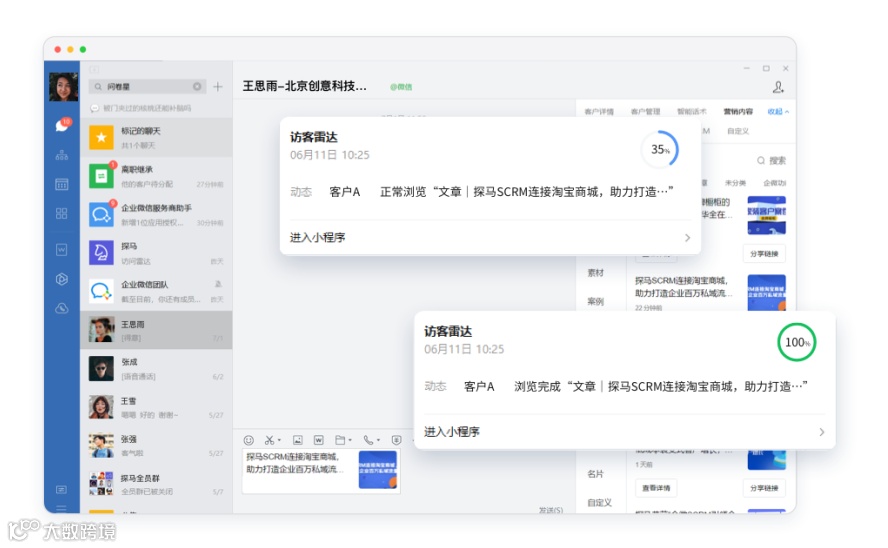The image size is (888, 548).
Task: Click chevron arrow in 100% visitor radar card
Action: tap(822, 432)
